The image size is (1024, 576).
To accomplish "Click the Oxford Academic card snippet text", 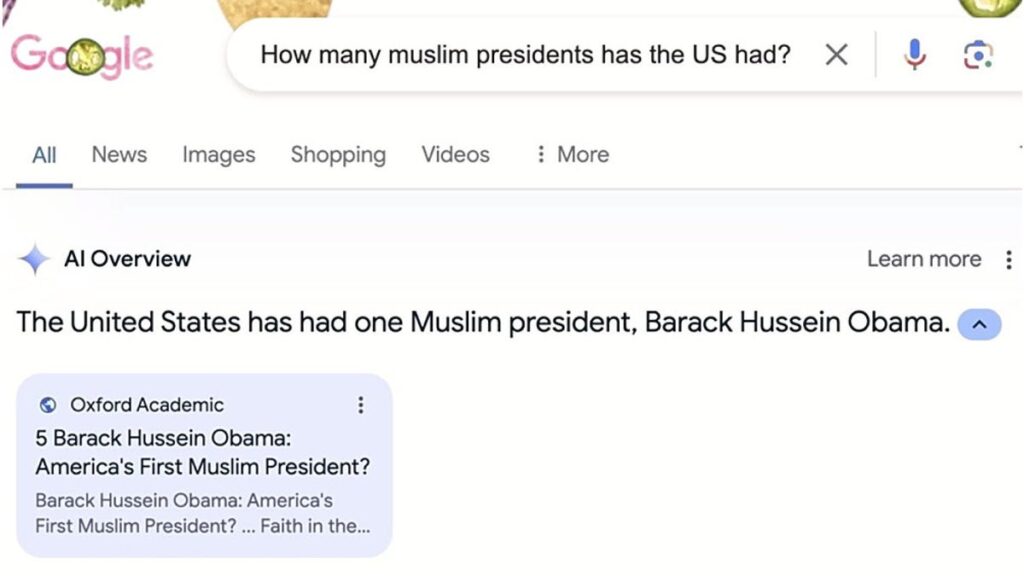I will click(202, 513).
